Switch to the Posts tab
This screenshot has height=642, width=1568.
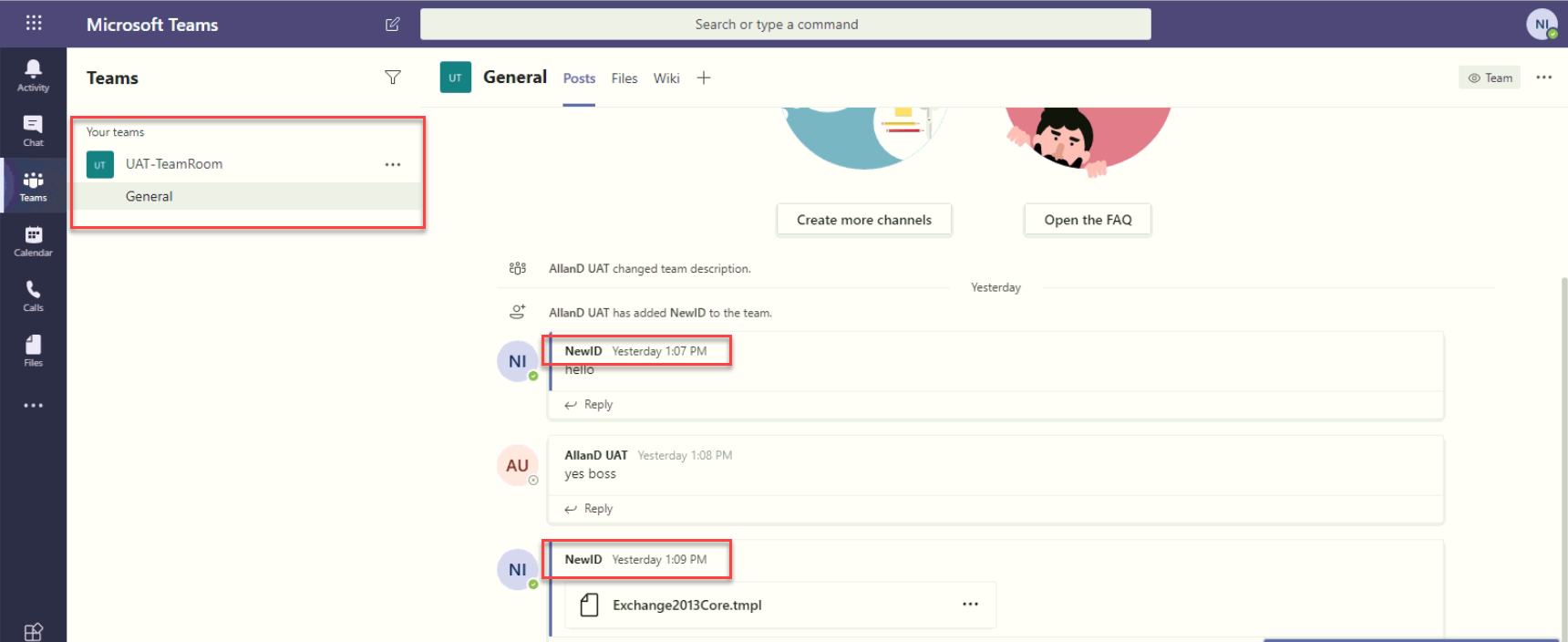pos(579,78)
